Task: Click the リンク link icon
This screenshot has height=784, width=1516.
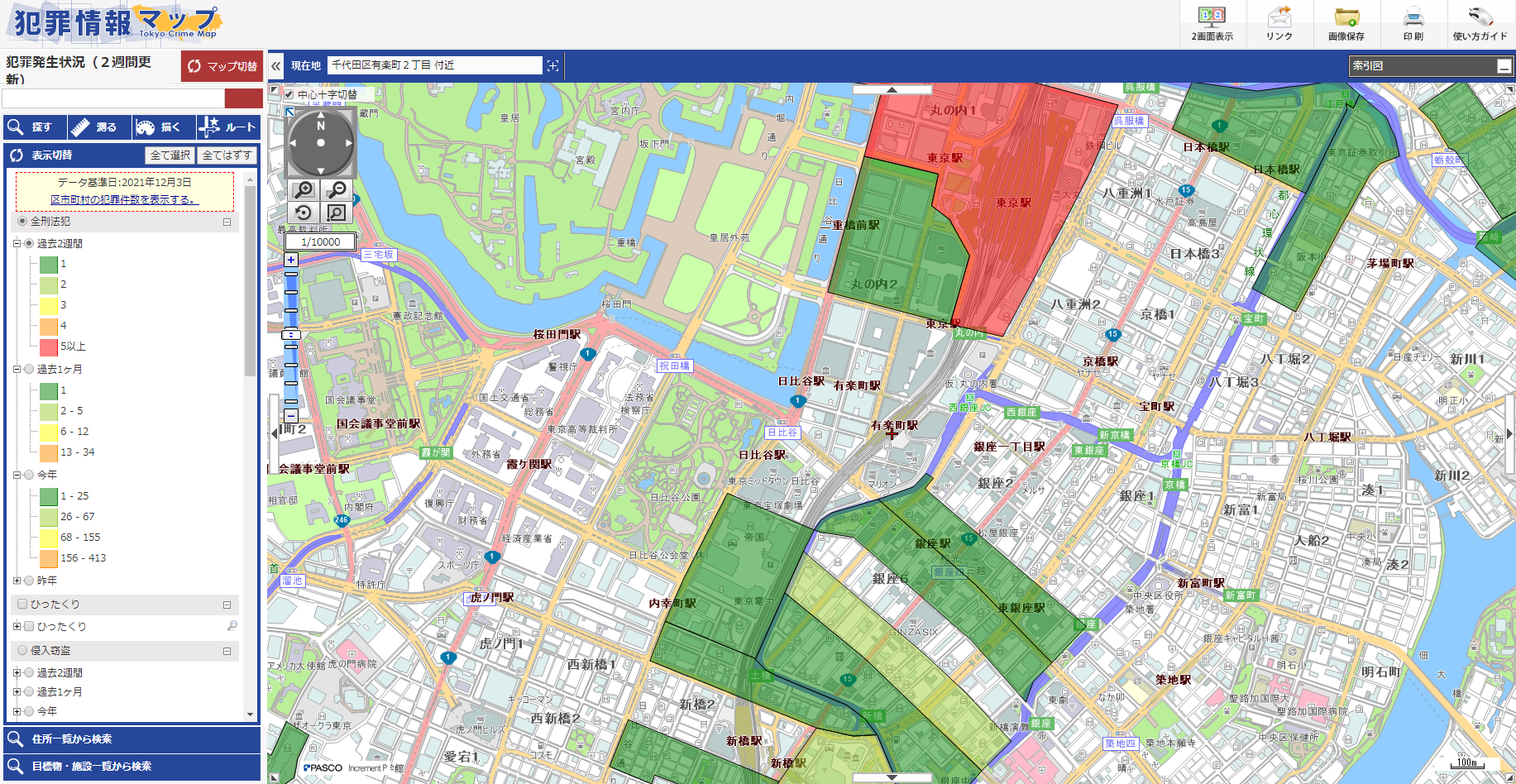Action: 1279,23
